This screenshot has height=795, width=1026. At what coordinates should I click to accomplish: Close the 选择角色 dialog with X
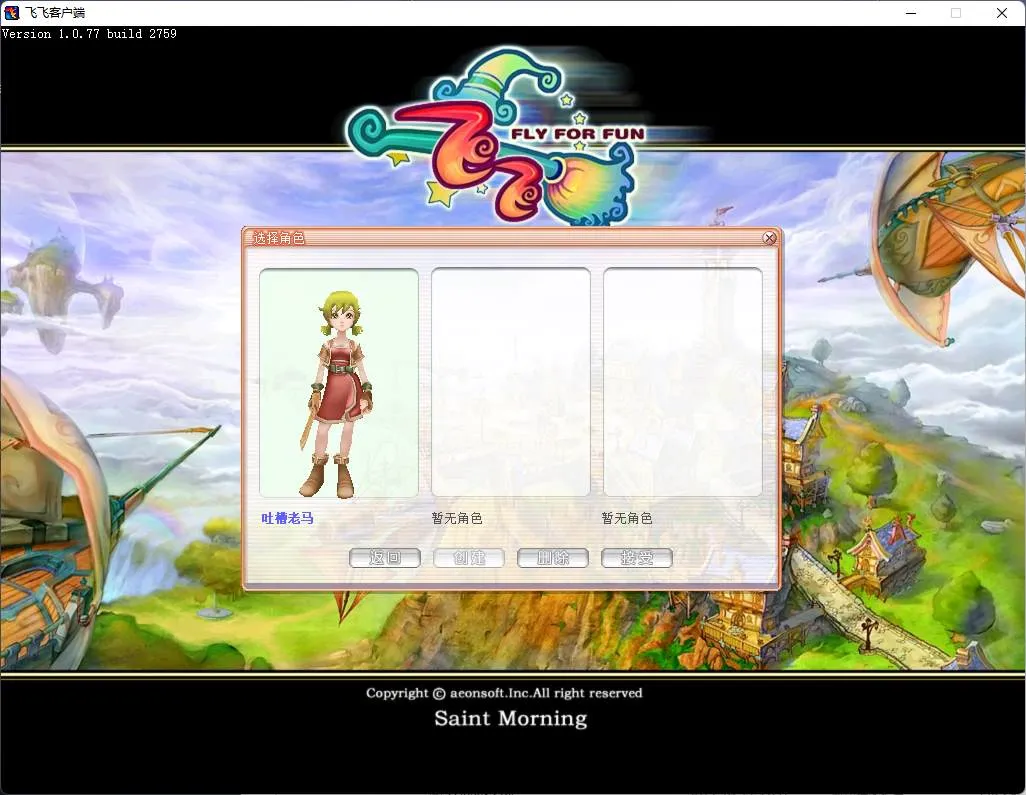(x=769, y=238)
